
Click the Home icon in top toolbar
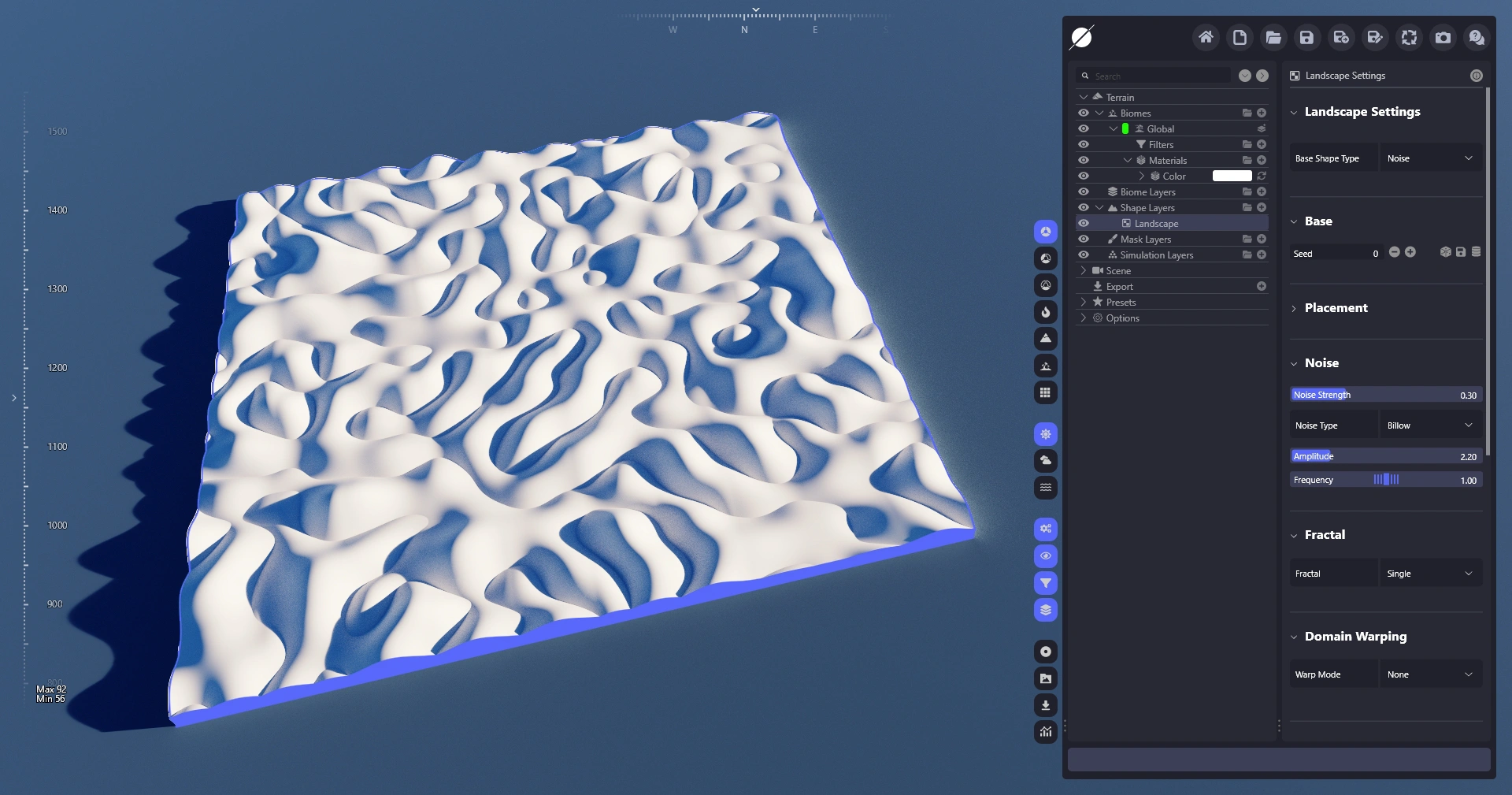pyautogui.click(x=1206, y=37)
